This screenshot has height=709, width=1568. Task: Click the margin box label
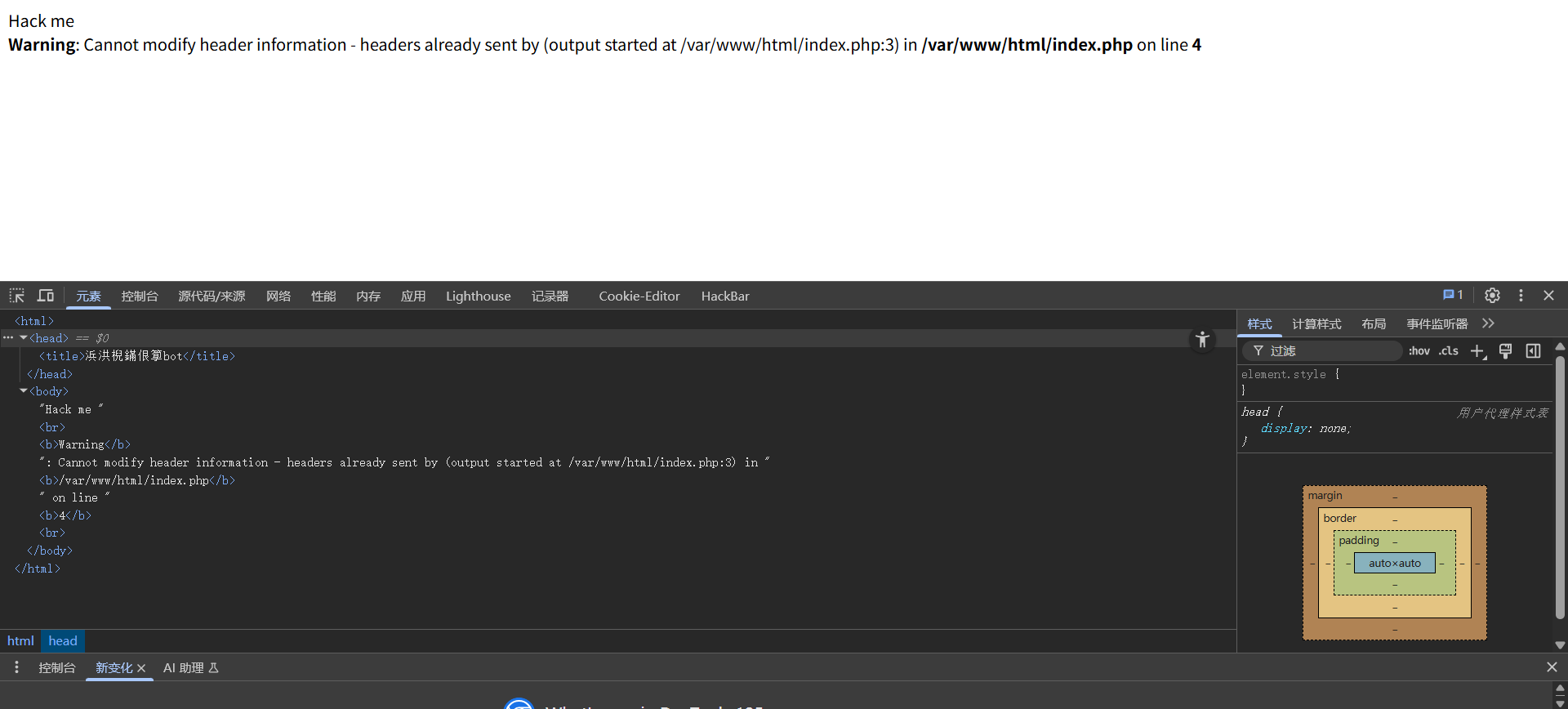[1325, 495]
